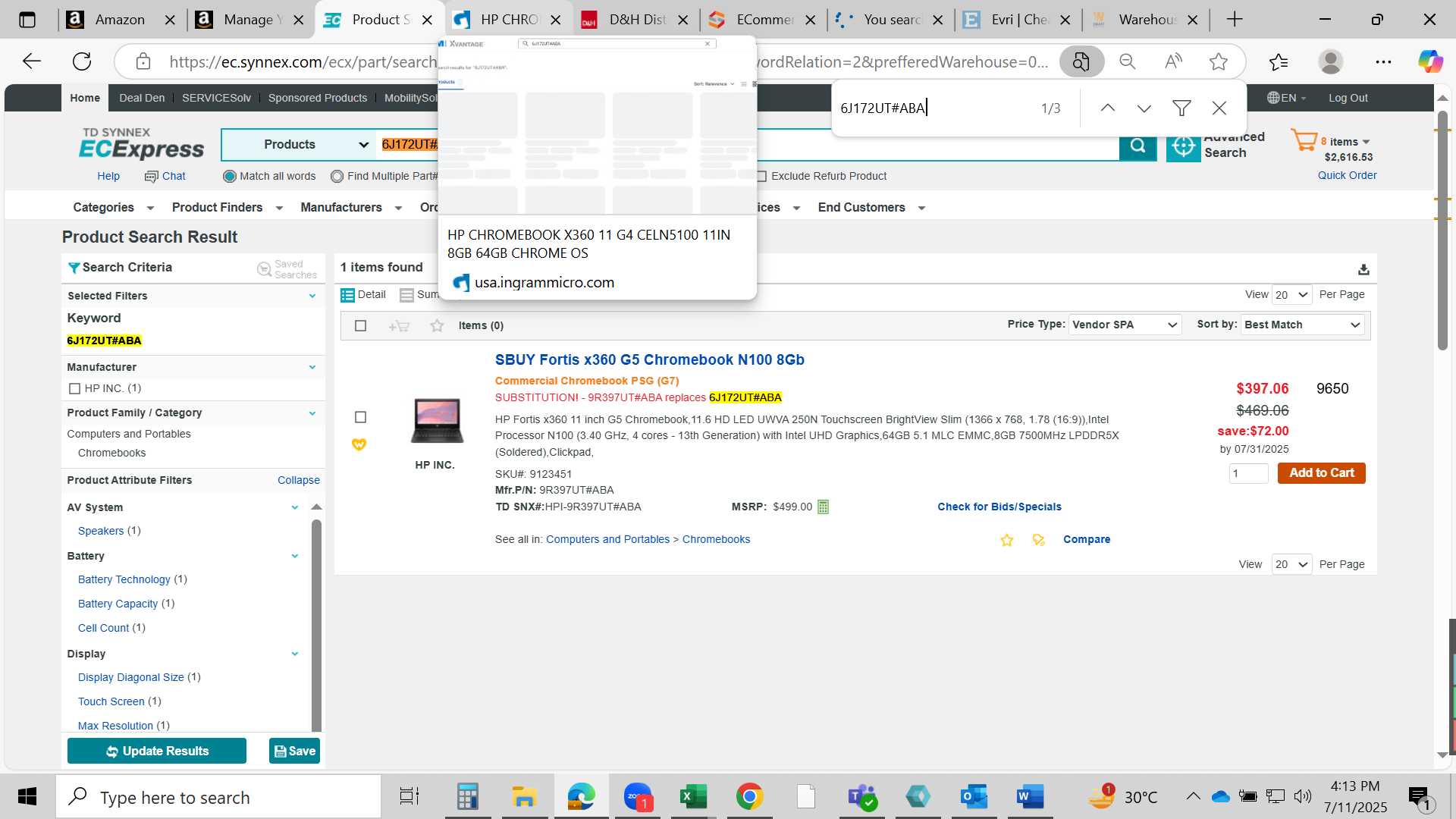Click the add-to-cart icon in Items toolbar

(399, 326)
